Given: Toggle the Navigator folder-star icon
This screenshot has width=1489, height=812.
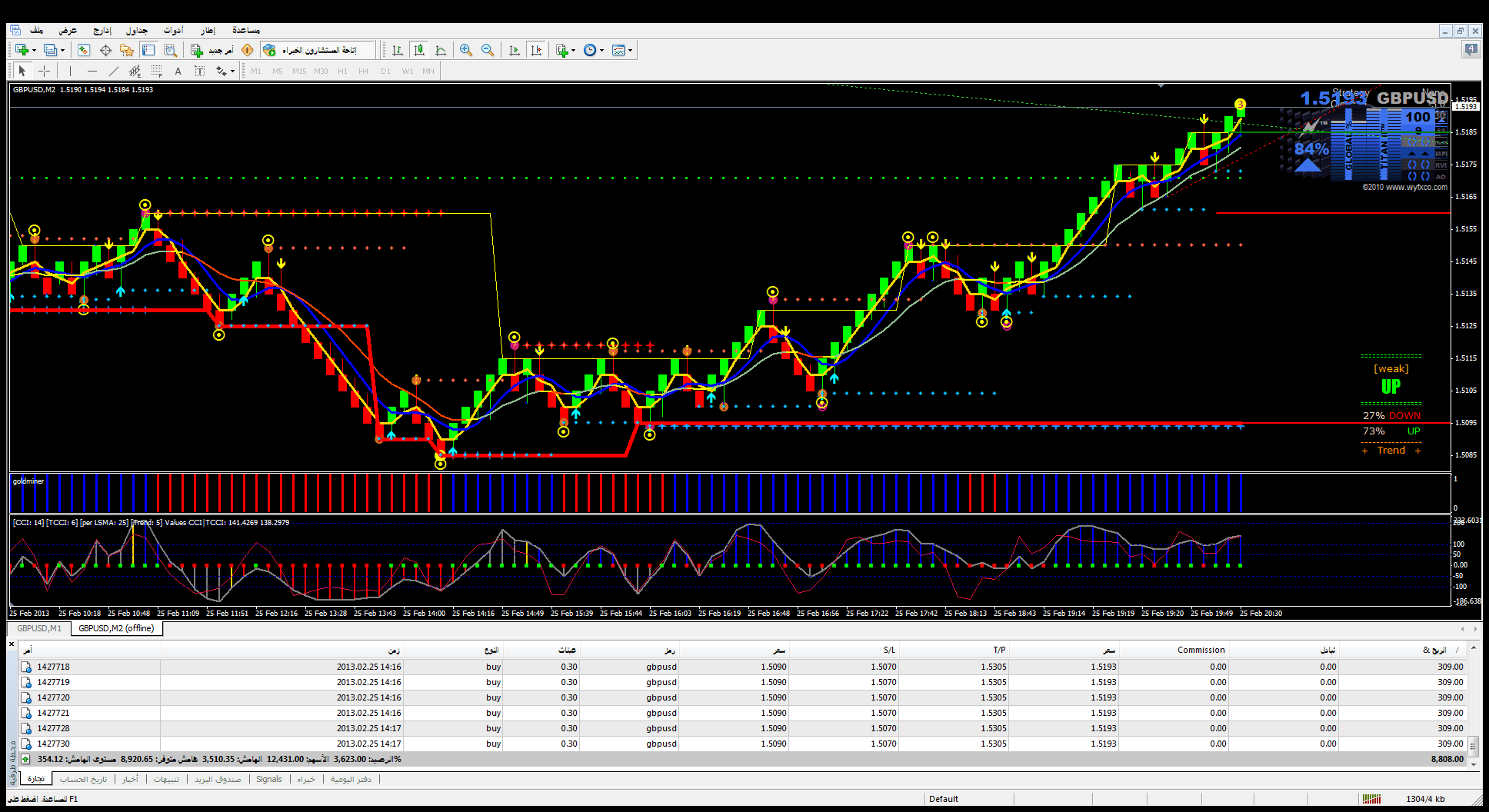Looking at the screenshot, I should pos(127,50).
